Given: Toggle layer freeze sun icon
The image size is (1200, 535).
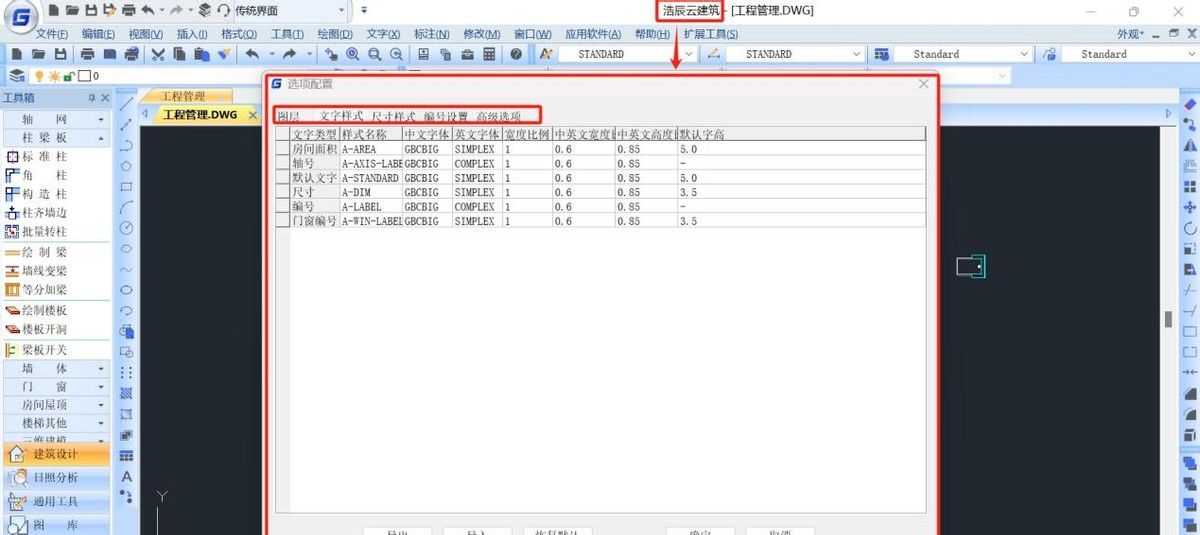Looking at the screenshot, I should pos(54,75).
